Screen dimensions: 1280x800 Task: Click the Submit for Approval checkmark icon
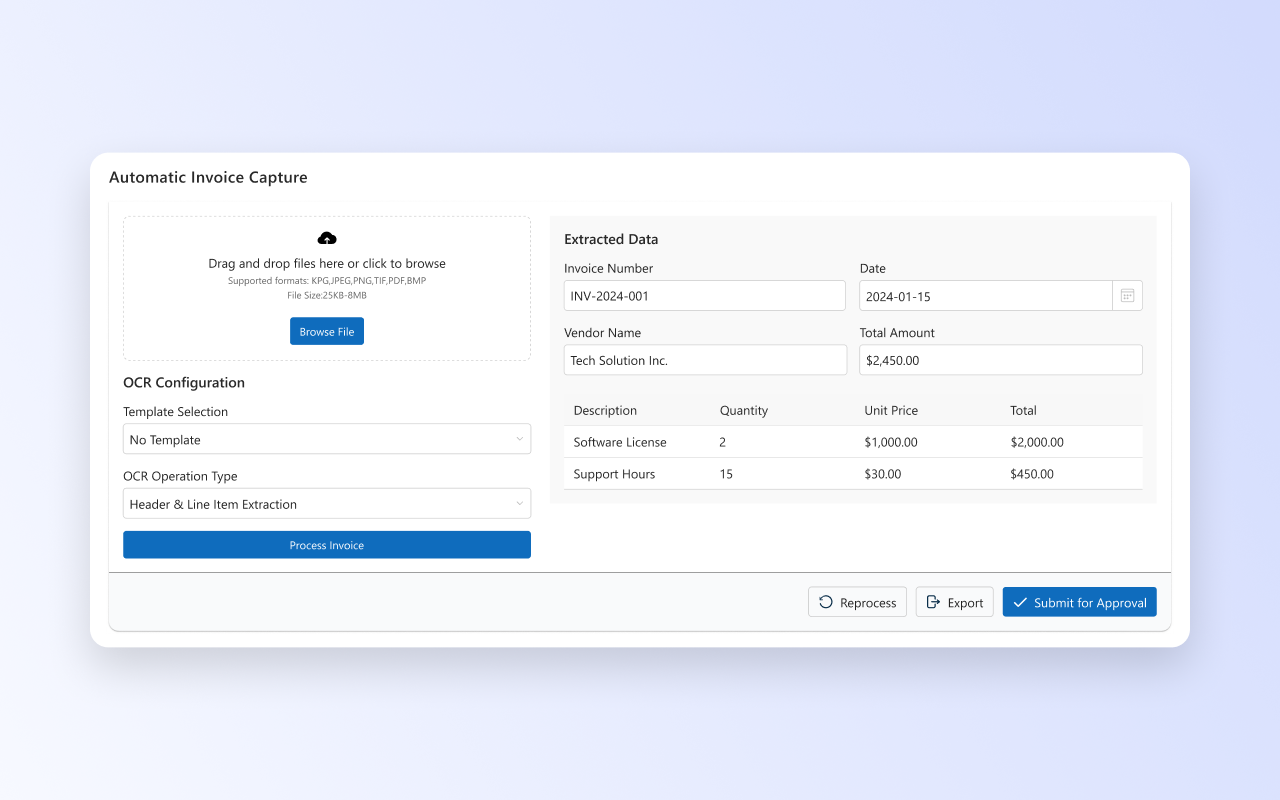coord(1020,602)
